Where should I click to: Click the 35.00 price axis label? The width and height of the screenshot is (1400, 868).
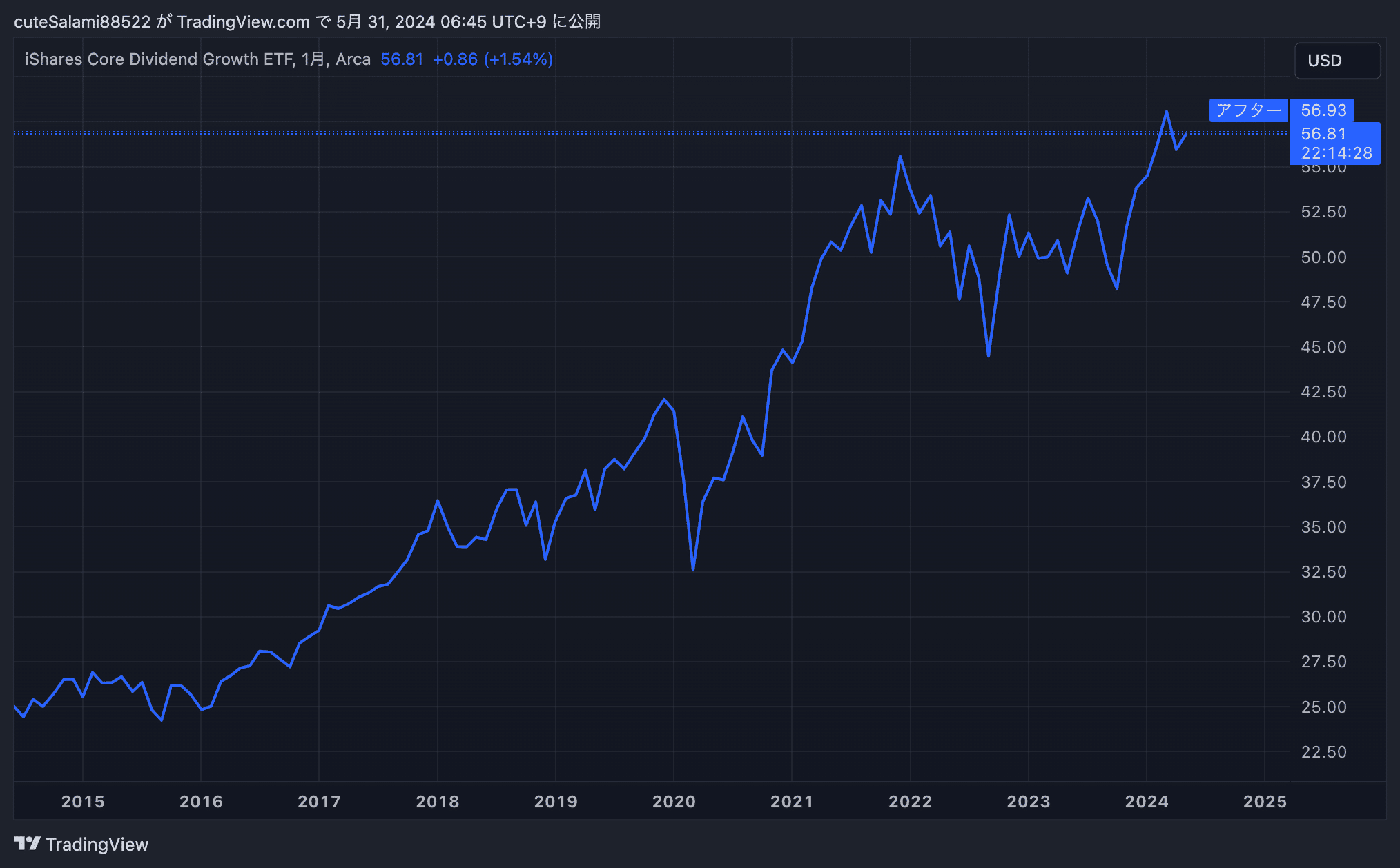(x=1323, y=527)
